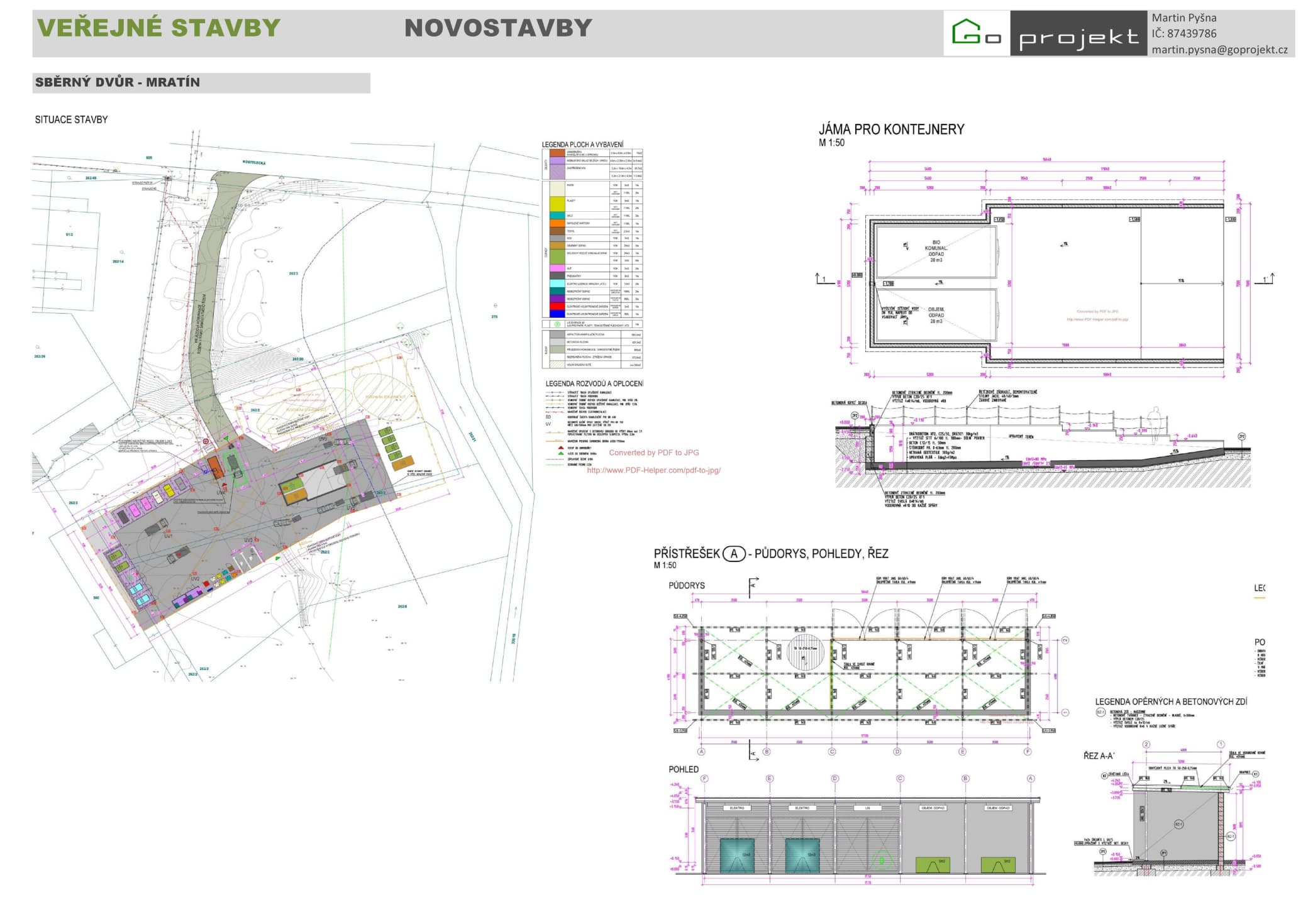Click the NOVOSTAVBY header item

(498, 28)
